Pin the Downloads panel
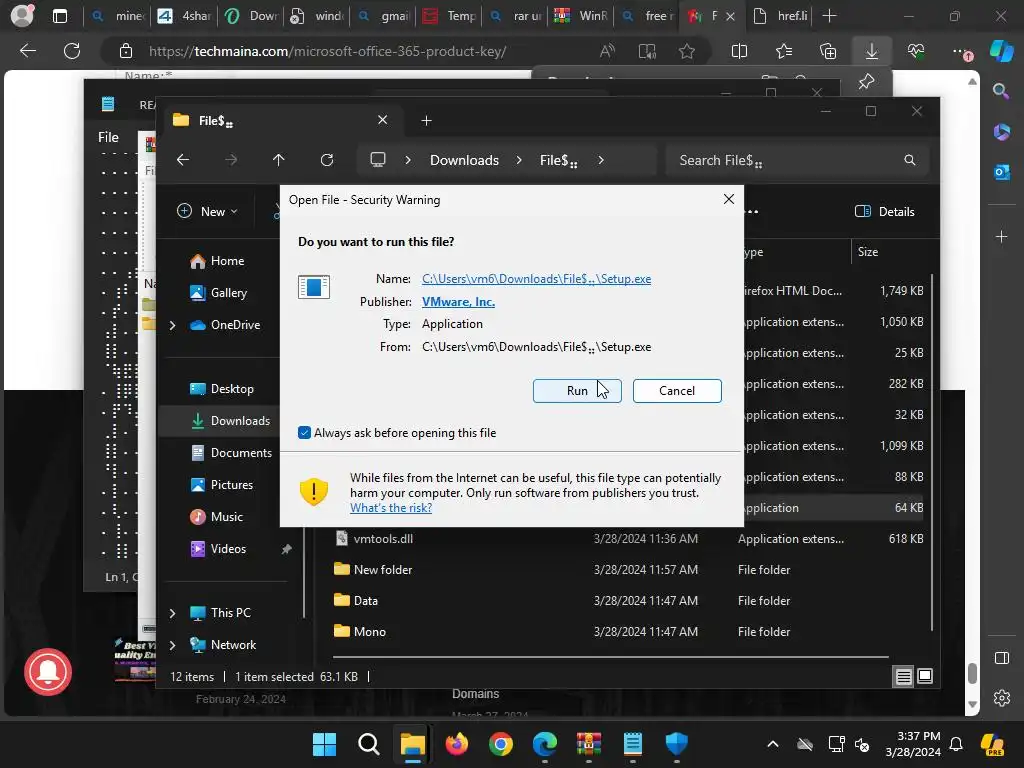This screenshot has width=1024, height=768. point(867,82)
